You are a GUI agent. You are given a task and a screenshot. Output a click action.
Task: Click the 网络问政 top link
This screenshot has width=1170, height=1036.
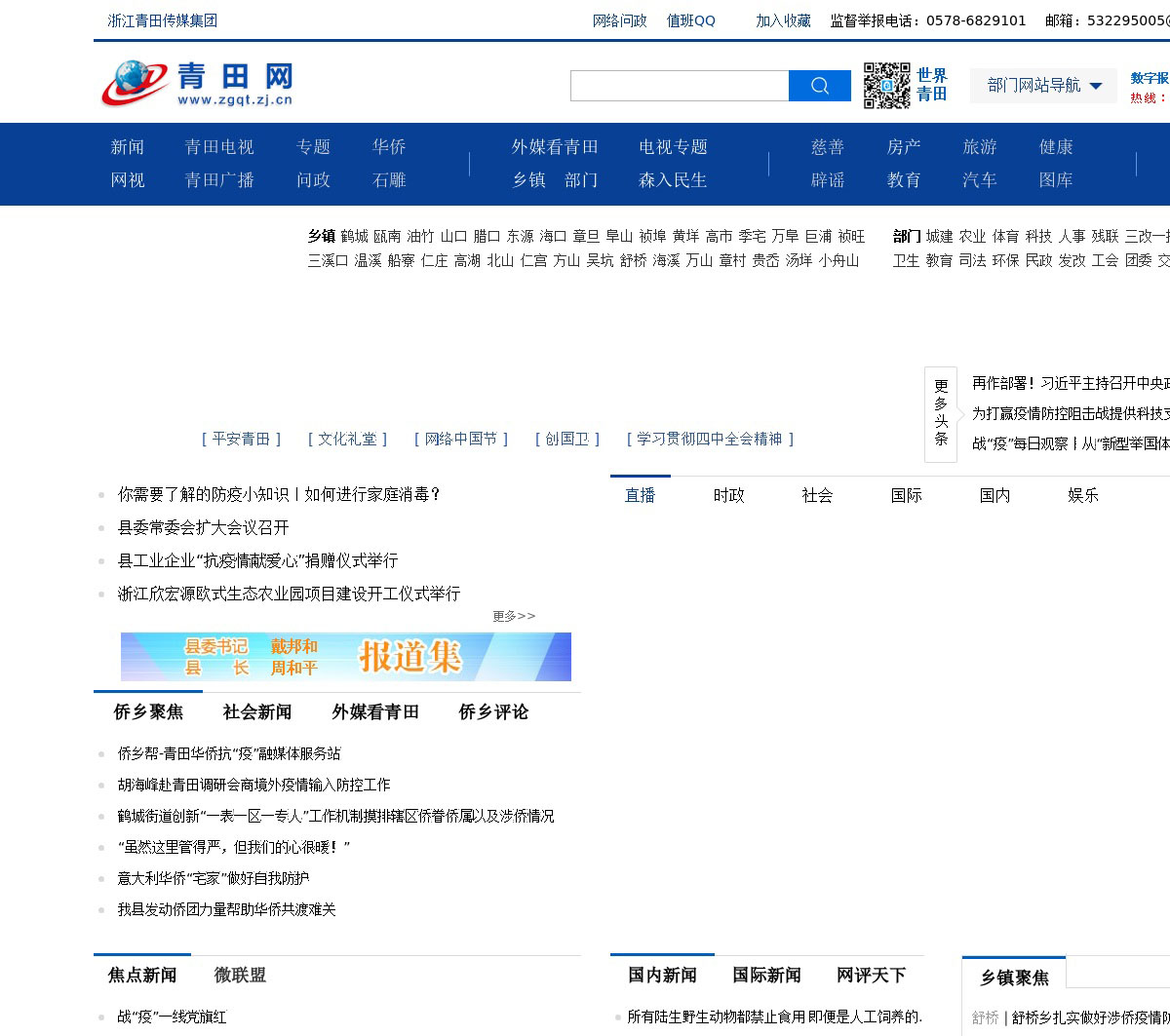[x=620, y=20]
